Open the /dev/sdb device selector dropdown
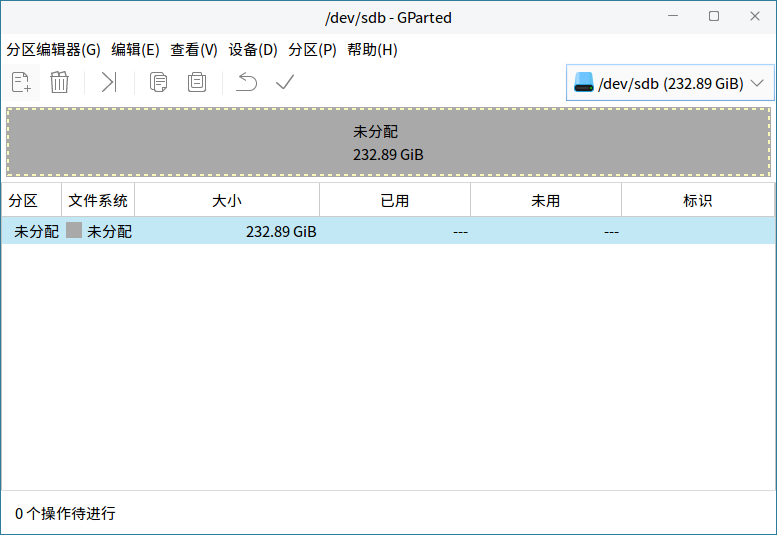Viewport: 777px width, 535px height. (x=670, y=84)
